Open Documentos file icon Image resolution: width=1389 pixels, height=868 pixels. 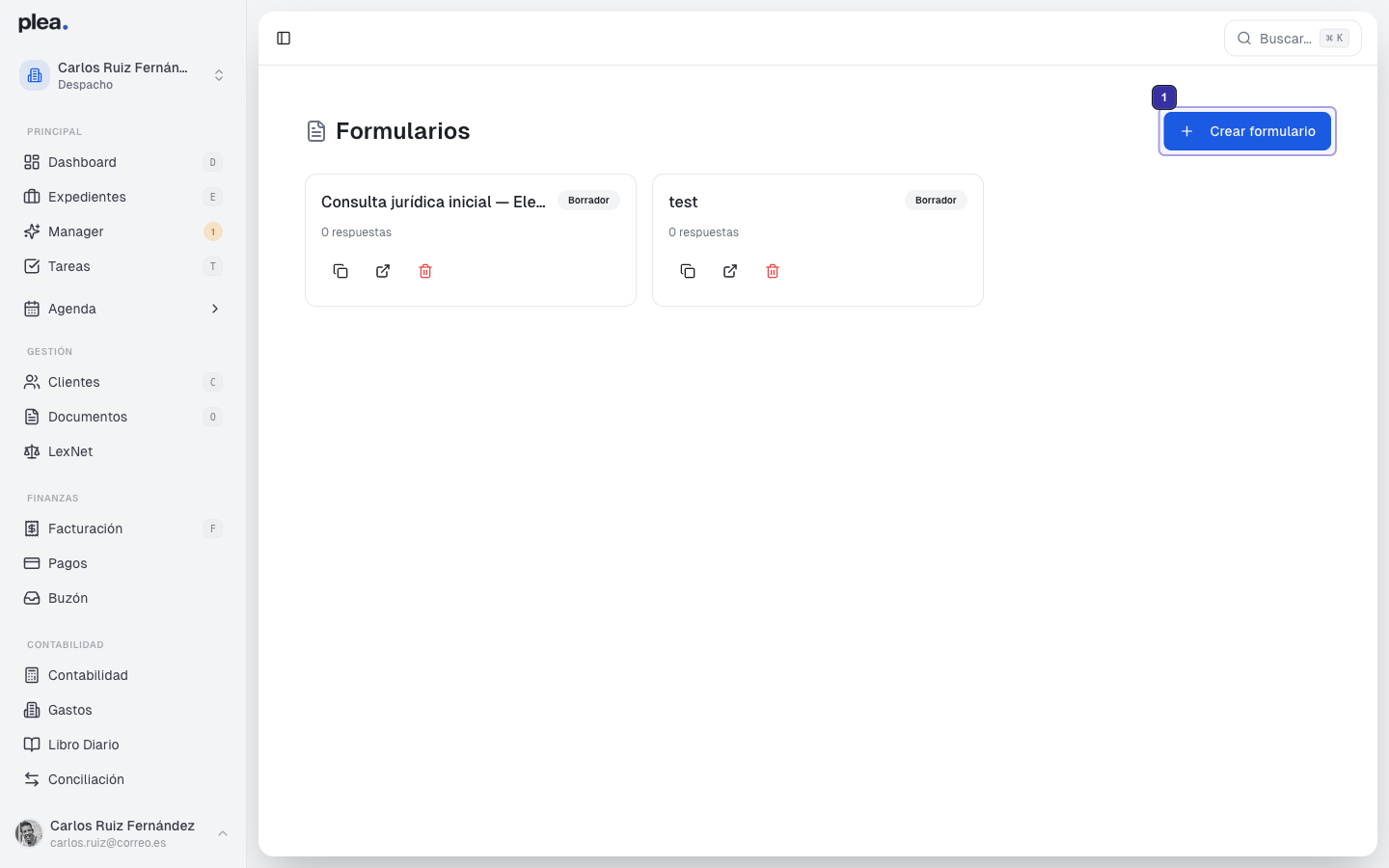click(32, 417)
